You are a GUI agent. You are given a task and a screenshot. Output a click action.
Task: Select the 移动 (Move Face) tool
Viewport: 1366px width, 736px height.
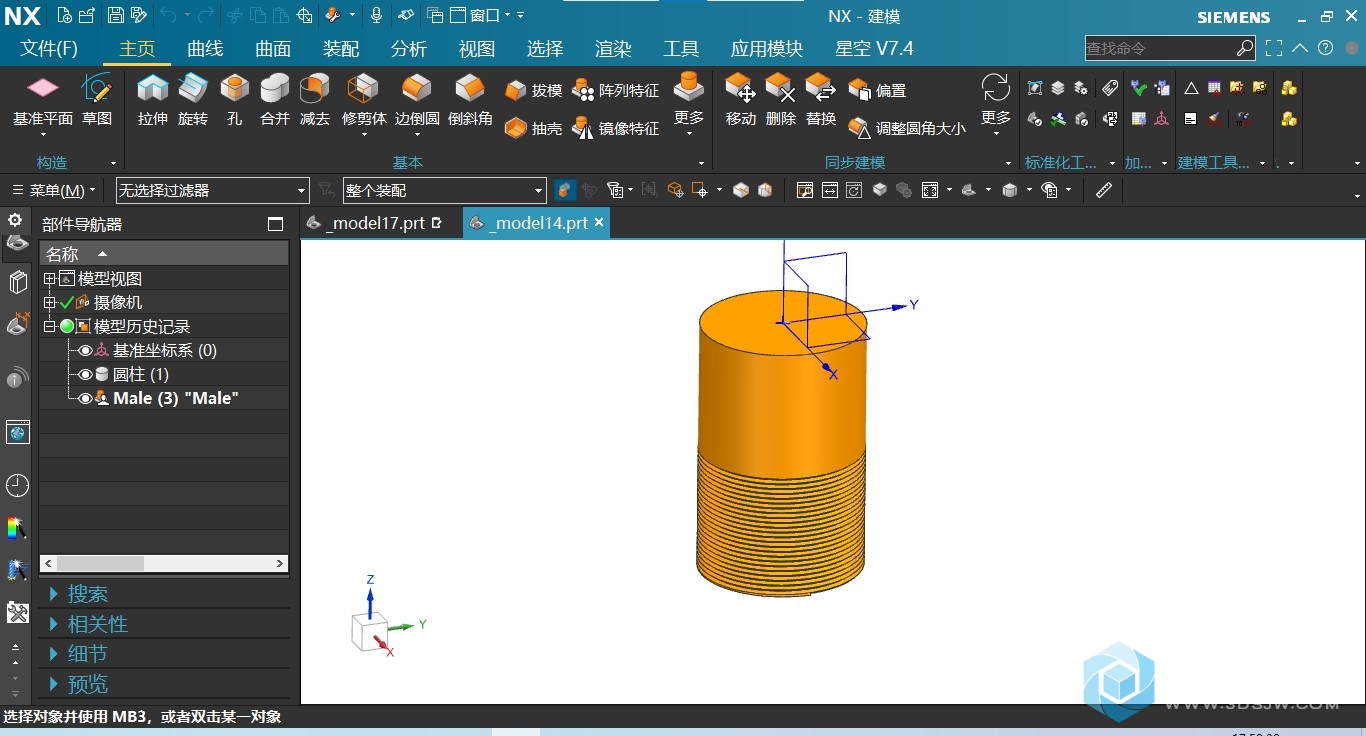(x=741, y=100)
